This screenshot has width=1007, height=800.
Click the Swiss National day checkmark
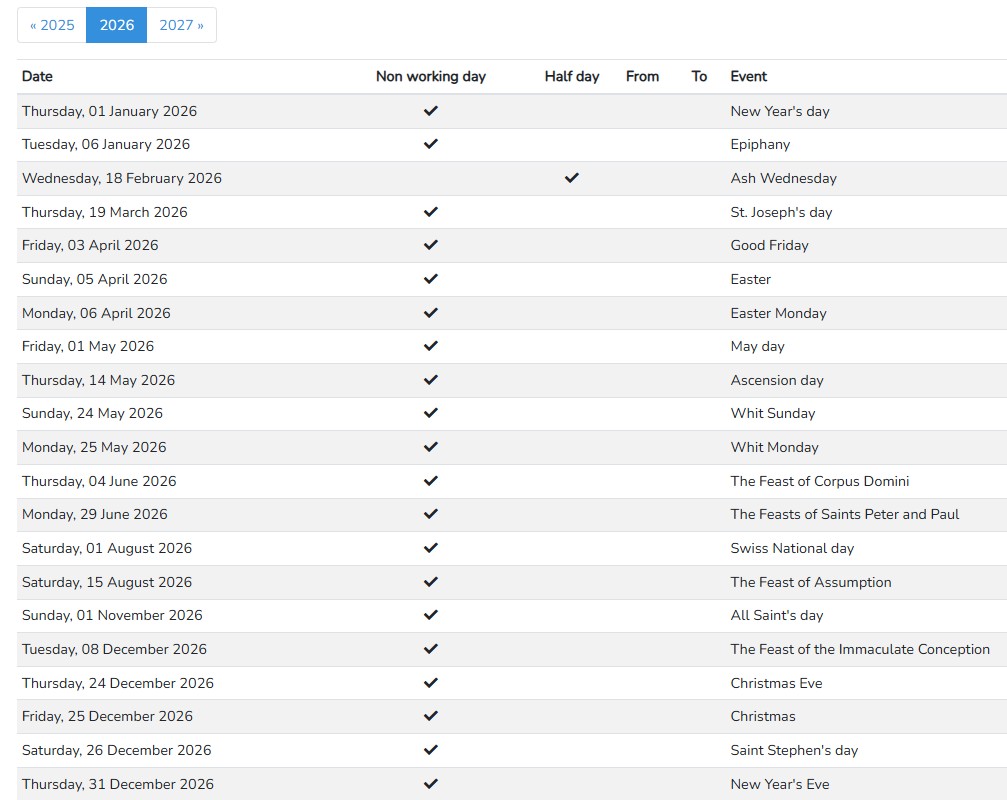click(431, 548)
